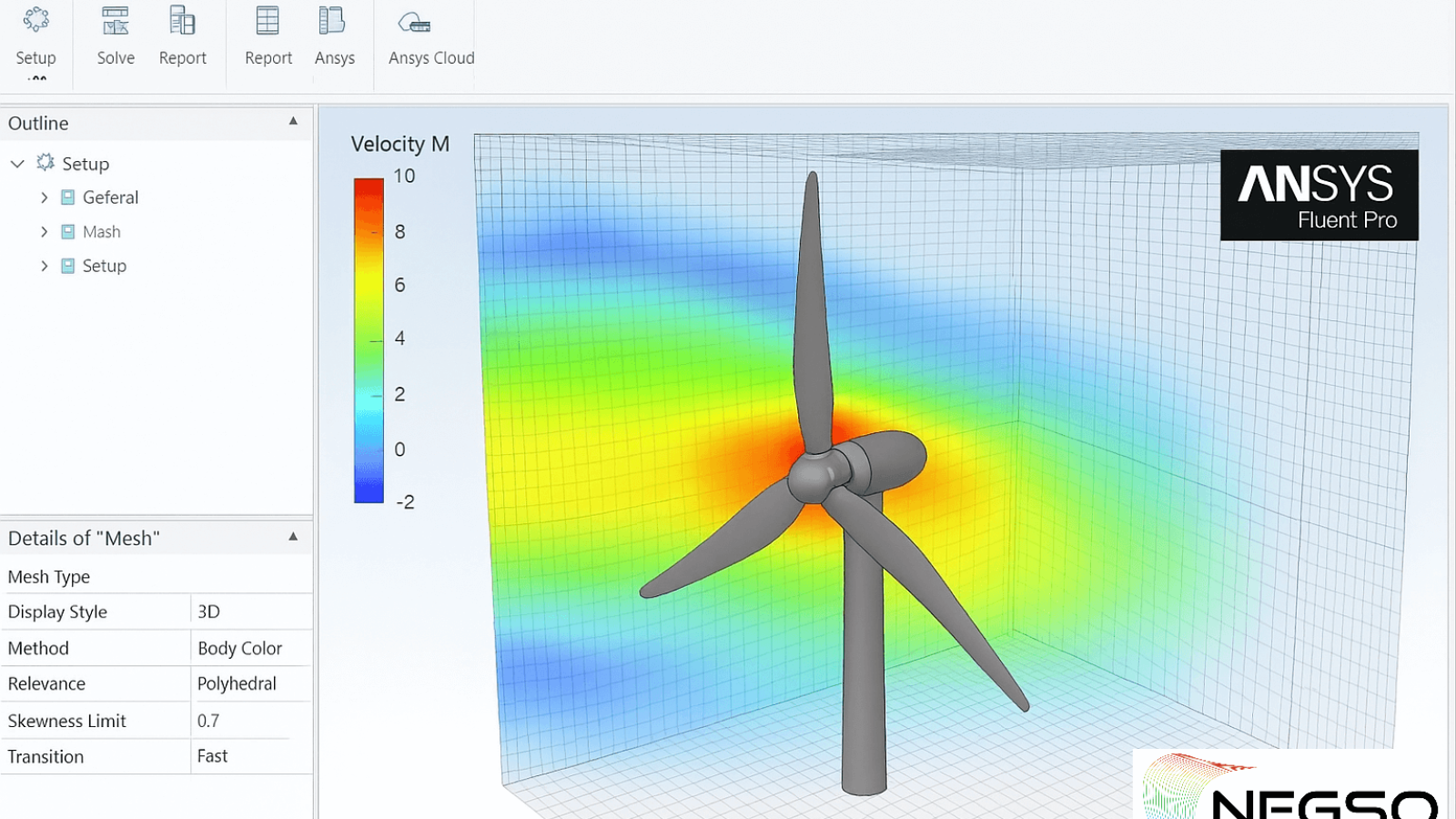Click the Ansys toolbar icon
1456x819 pixels.
[332, 20]
